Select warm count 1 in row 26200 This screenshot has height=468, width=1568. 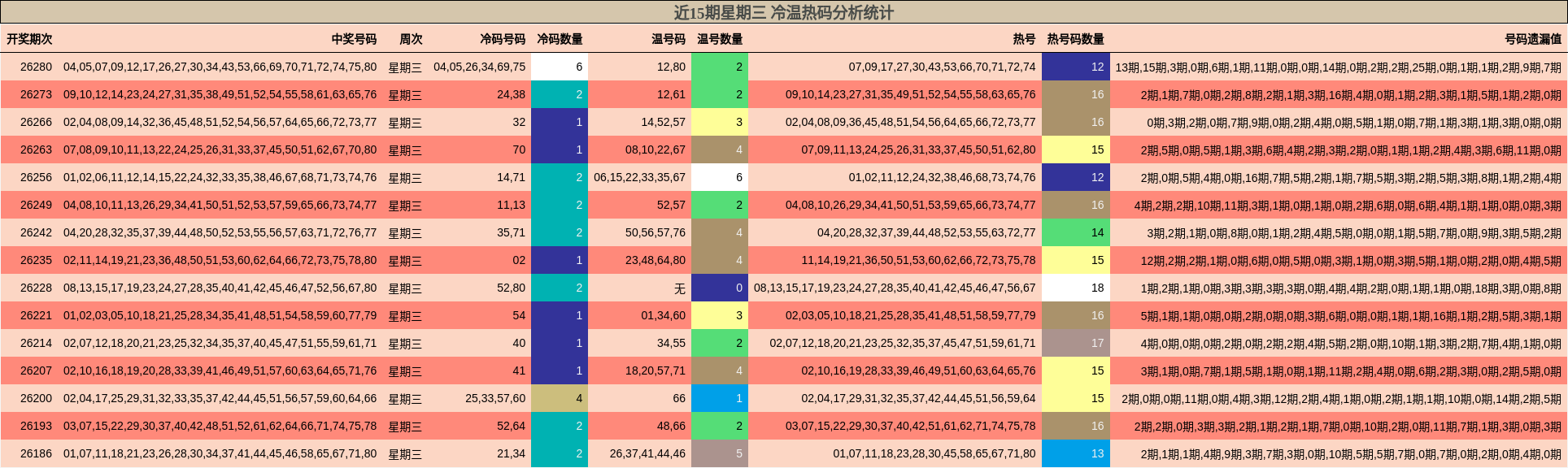(x=720, y=398)
